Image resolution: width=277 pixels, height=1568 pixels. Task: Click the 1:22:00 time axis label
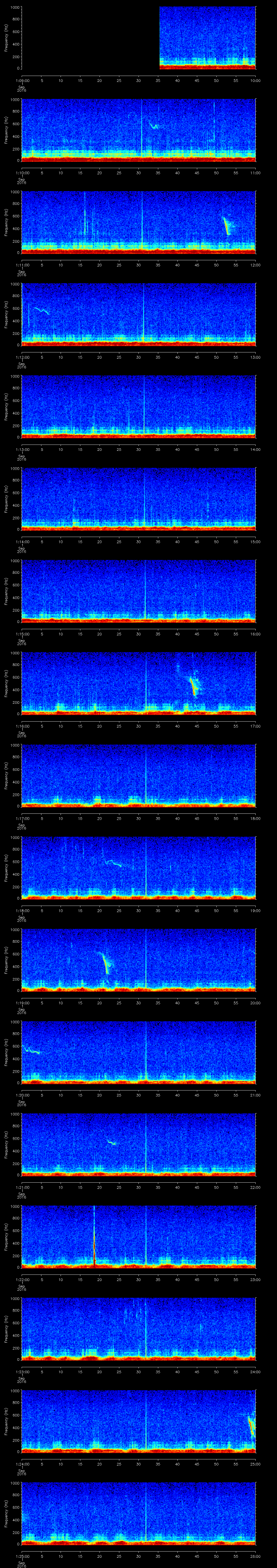point(22,1279)
